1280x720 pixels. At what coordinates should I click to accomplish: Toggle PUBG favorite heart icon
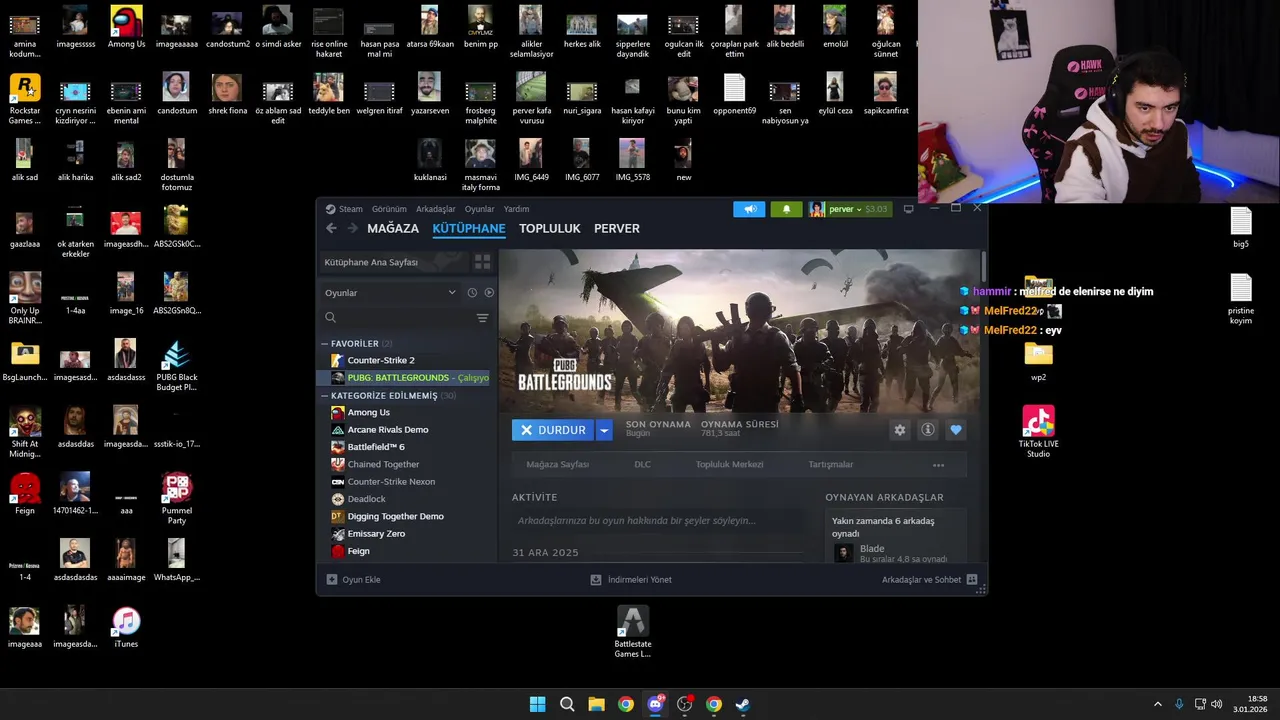coord(956,430)
